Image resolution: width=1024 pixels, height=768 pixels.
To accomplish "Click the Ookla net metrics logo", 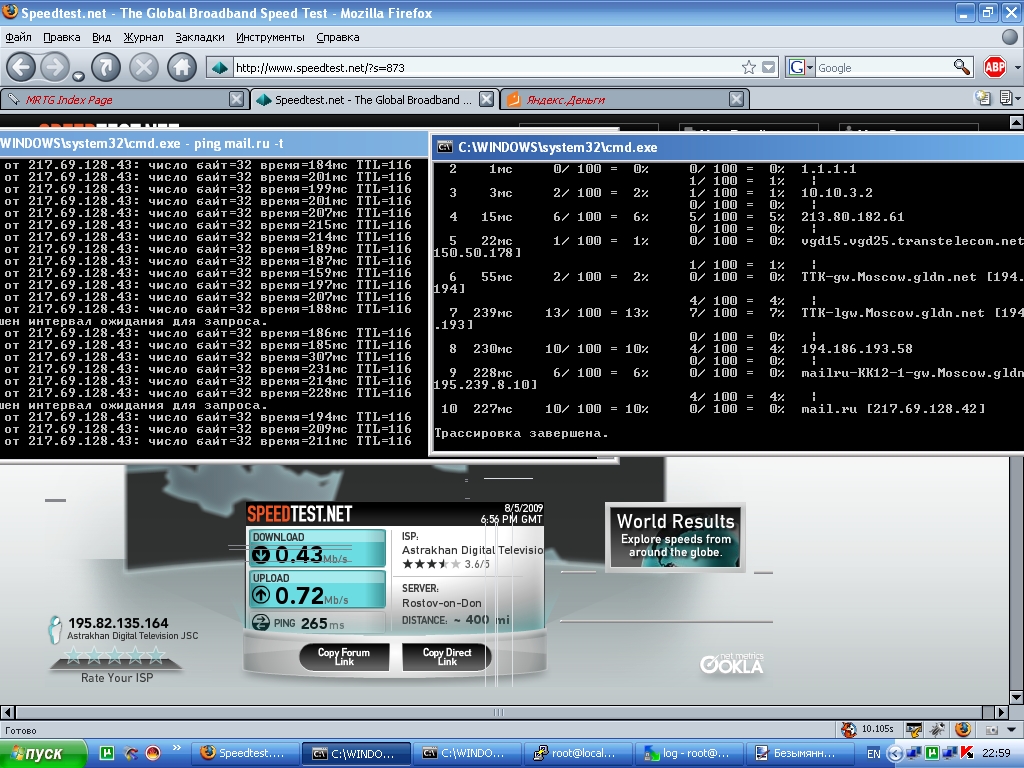I will coord(731,664).
